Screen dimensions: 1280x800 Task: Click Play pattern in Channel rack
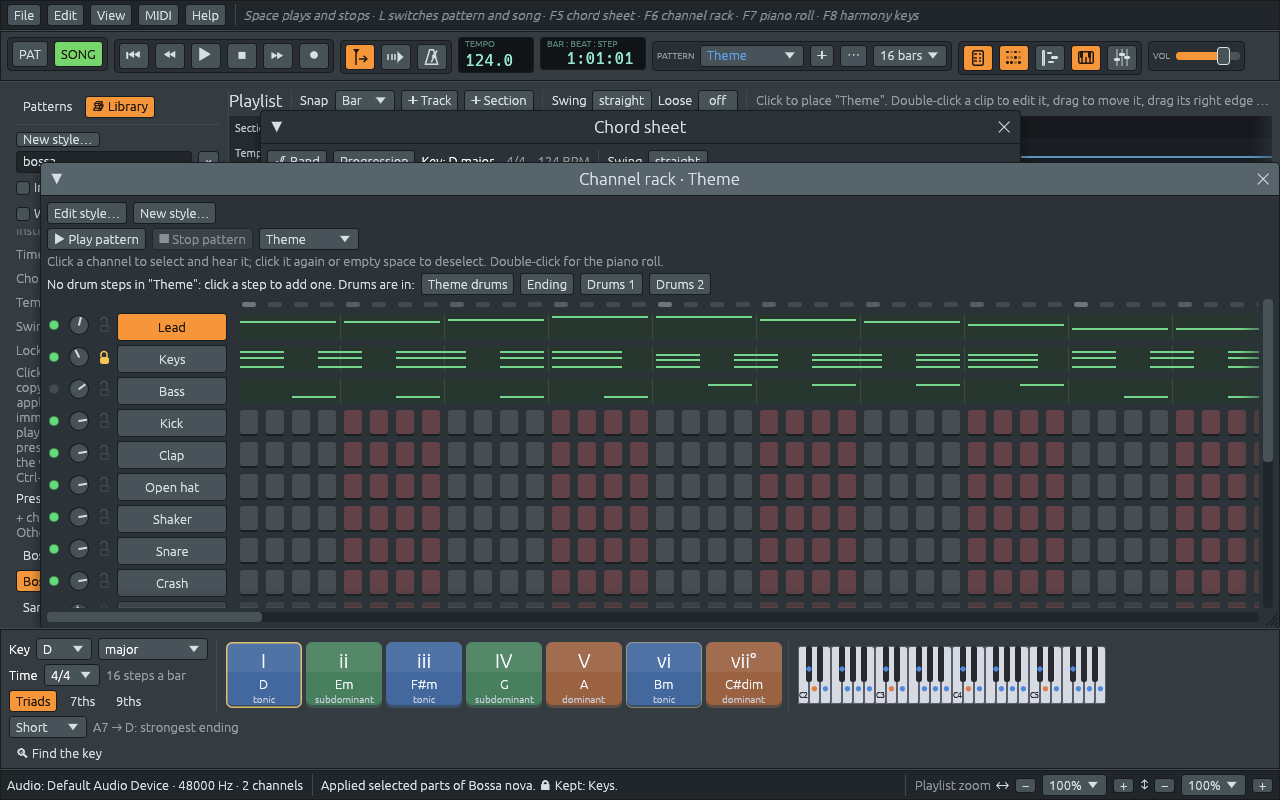[96, 239]
